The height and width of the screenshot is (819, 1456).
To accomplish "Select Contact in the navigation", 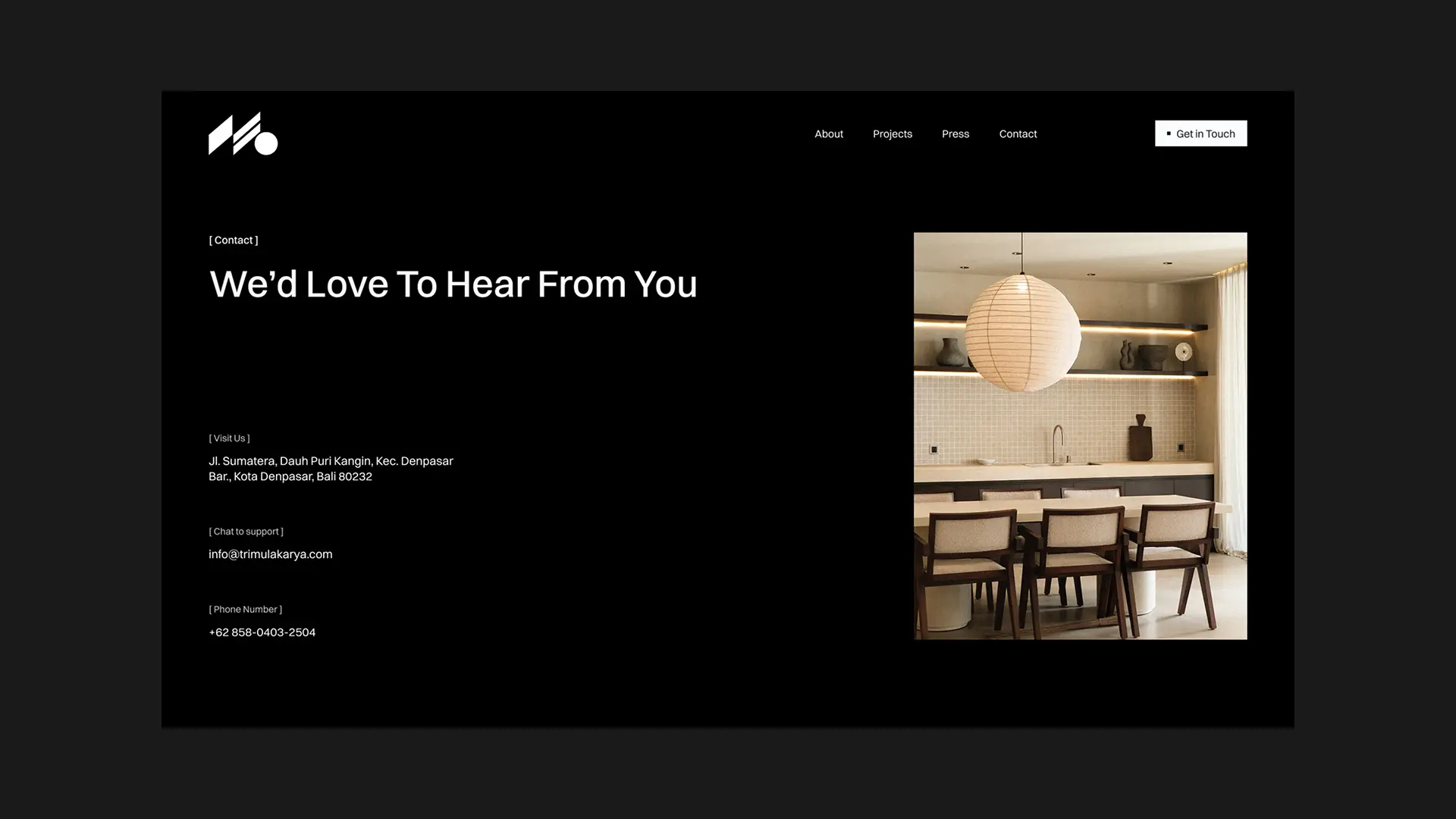I will 1018,133.
